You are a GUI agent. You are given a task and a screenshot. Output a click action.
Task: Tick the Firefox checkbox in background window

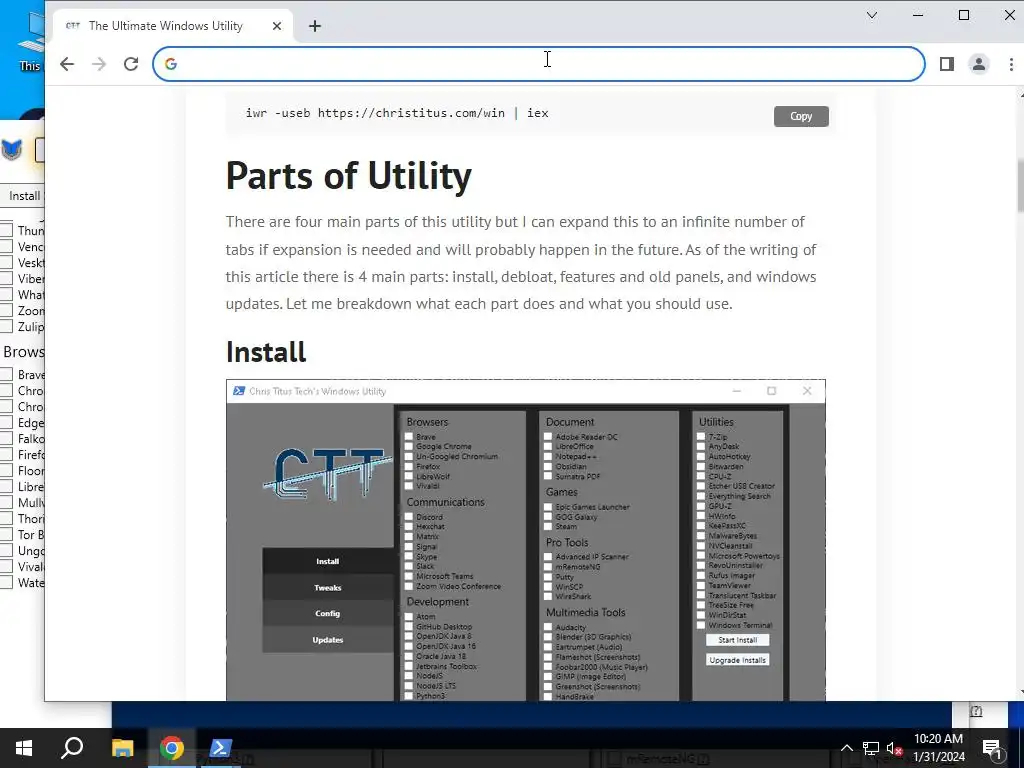[x=7, y=455]
